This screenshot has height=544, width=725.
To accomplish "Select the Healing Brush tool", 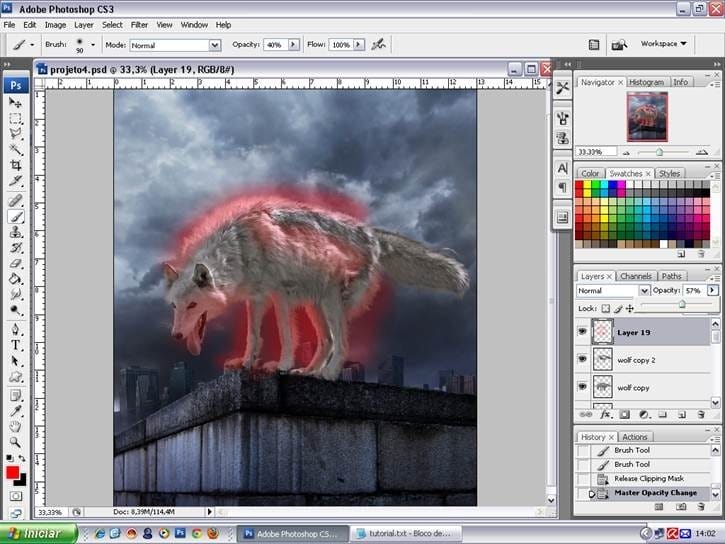I will (x=15, y=200).
